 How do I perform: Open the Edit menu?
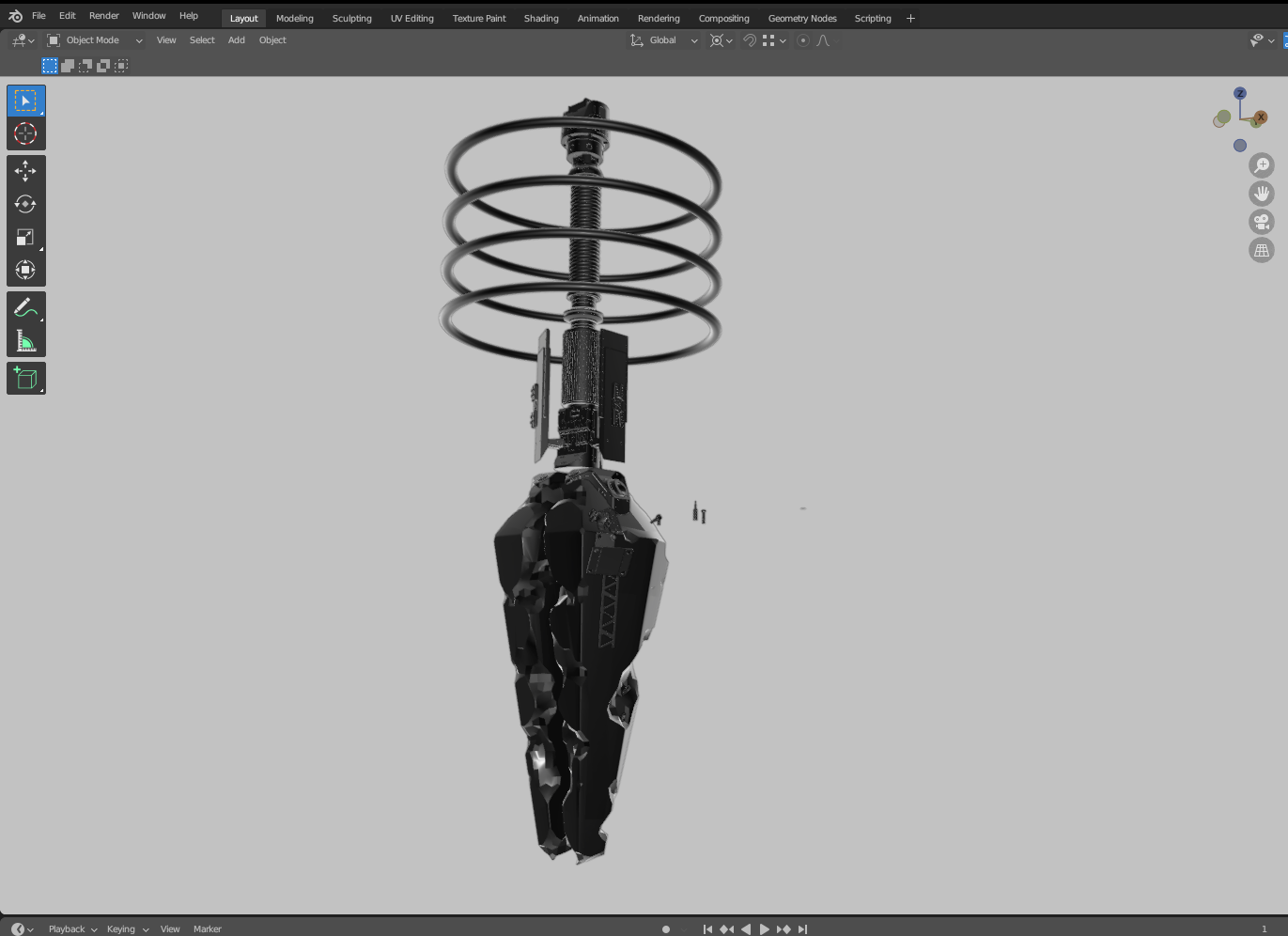pyautogui.click(x=68, y=16)
